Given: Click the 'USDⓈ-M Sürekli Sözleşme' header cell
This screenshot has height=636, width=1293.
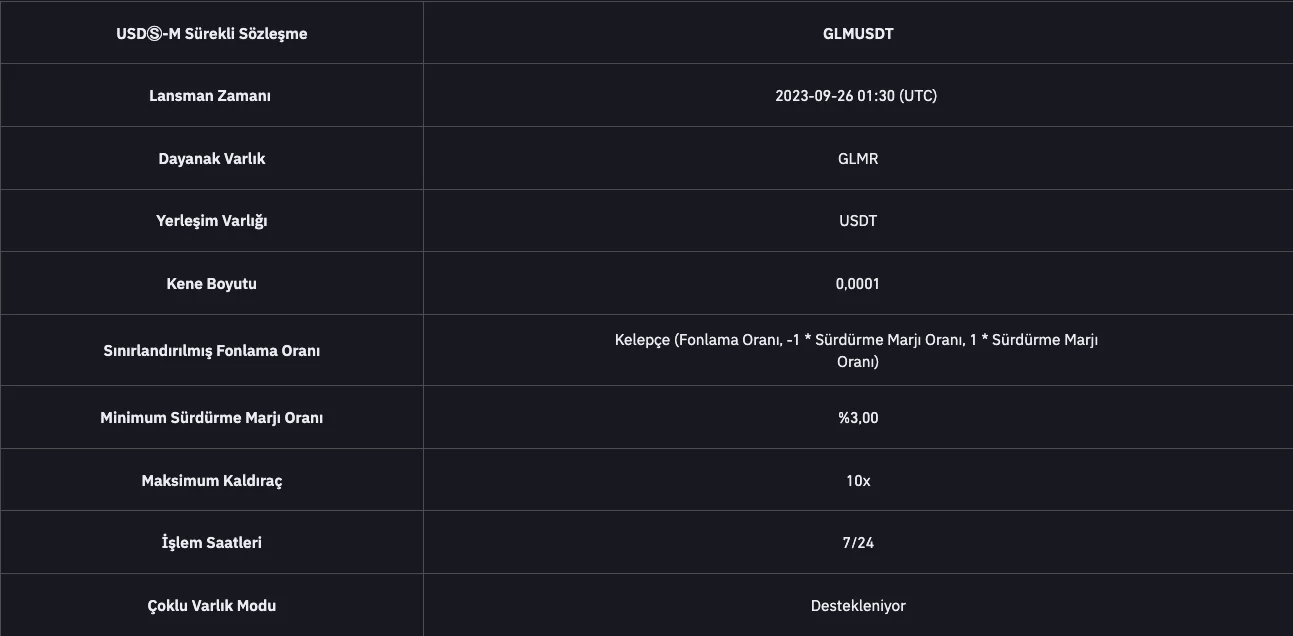Looking at the screenshot, I should tap(212, 34).
